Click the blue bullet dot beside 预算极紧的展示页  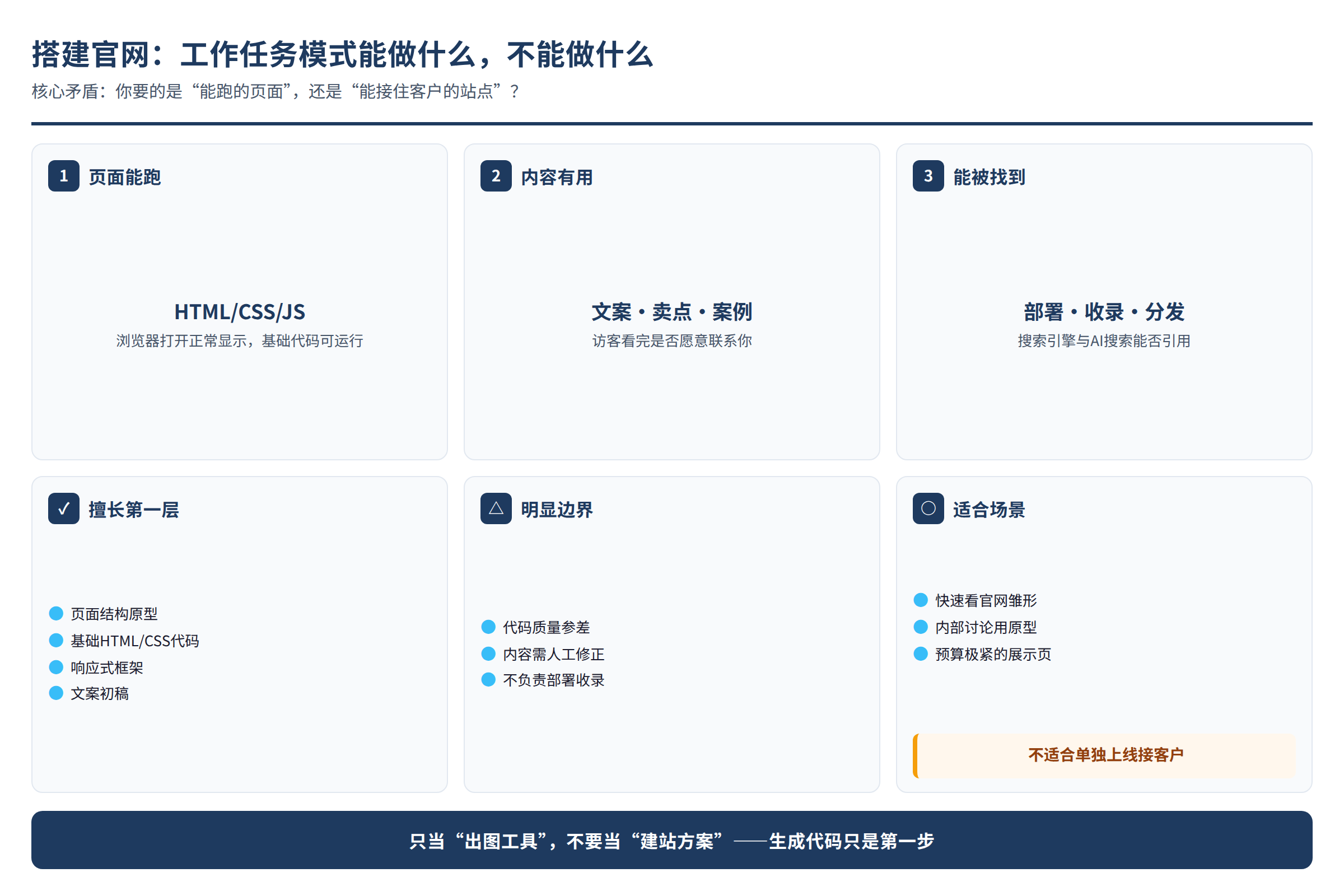tap(921, 654)
